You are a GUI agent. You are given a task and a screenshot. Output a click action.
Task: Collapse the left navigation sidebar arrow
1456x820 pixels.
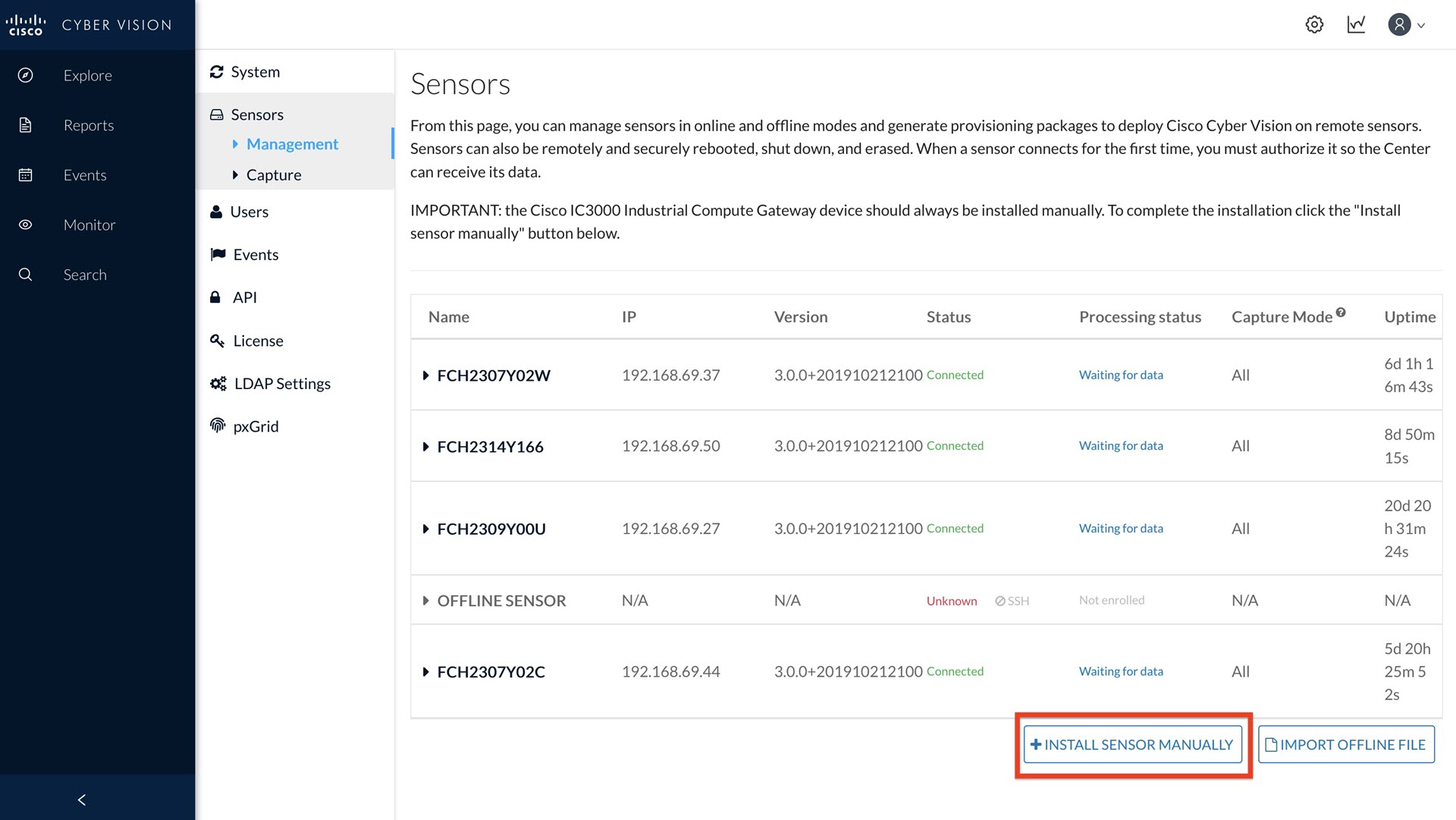pyautogui.click(x=82, y=800)
